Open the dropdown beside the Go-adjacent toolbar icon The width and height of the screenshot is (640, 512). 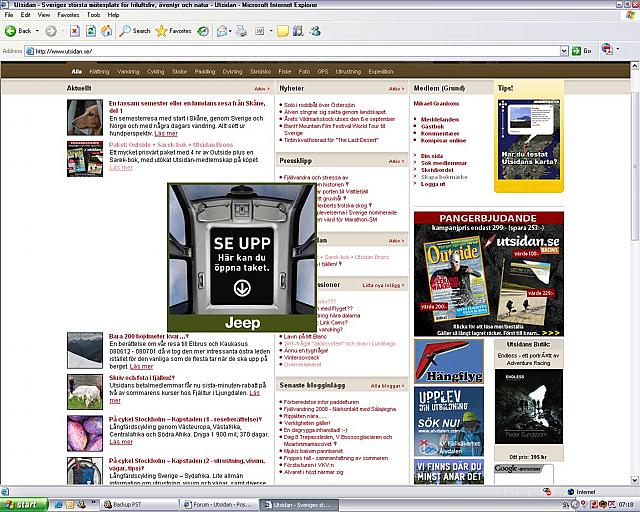click(x=618, y=49)
